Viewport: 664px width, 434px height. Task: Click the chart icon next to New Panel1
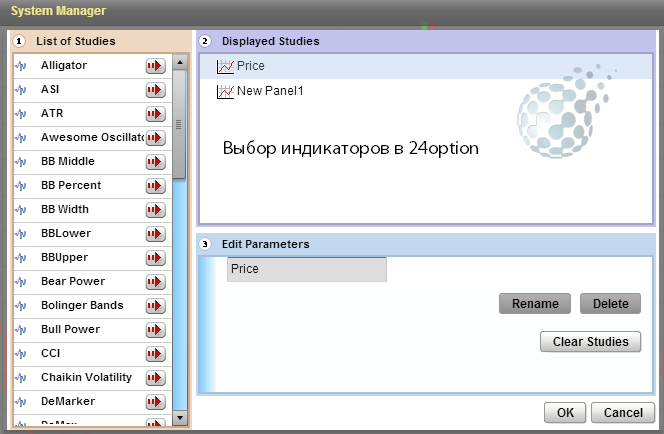225,91
